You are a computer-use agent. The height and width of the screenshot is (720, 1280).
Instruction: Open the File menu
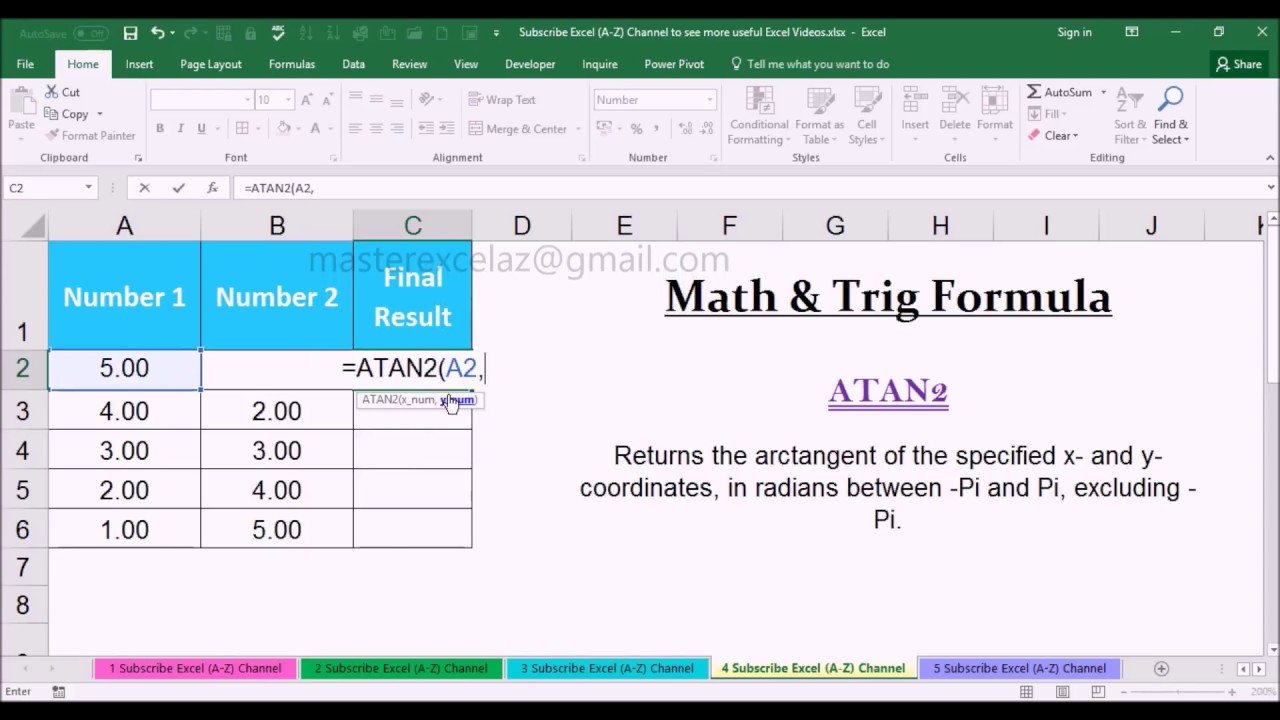point(25,64)
